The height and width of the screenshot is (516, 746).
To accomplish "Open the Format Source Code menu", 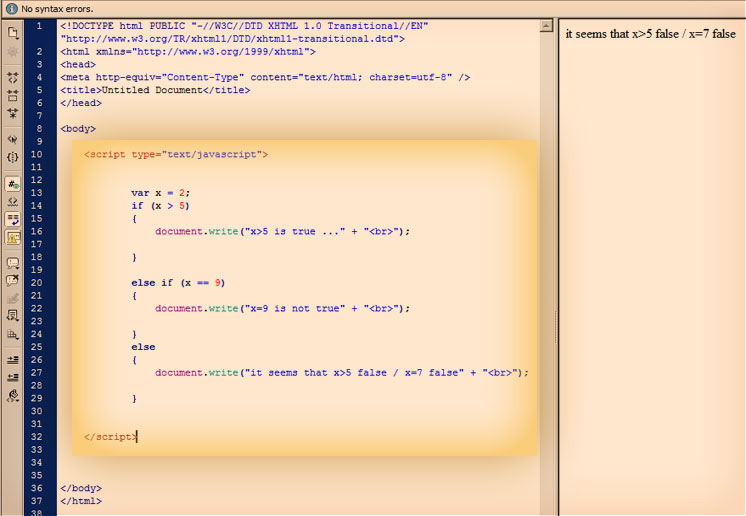I will (13, 396).
